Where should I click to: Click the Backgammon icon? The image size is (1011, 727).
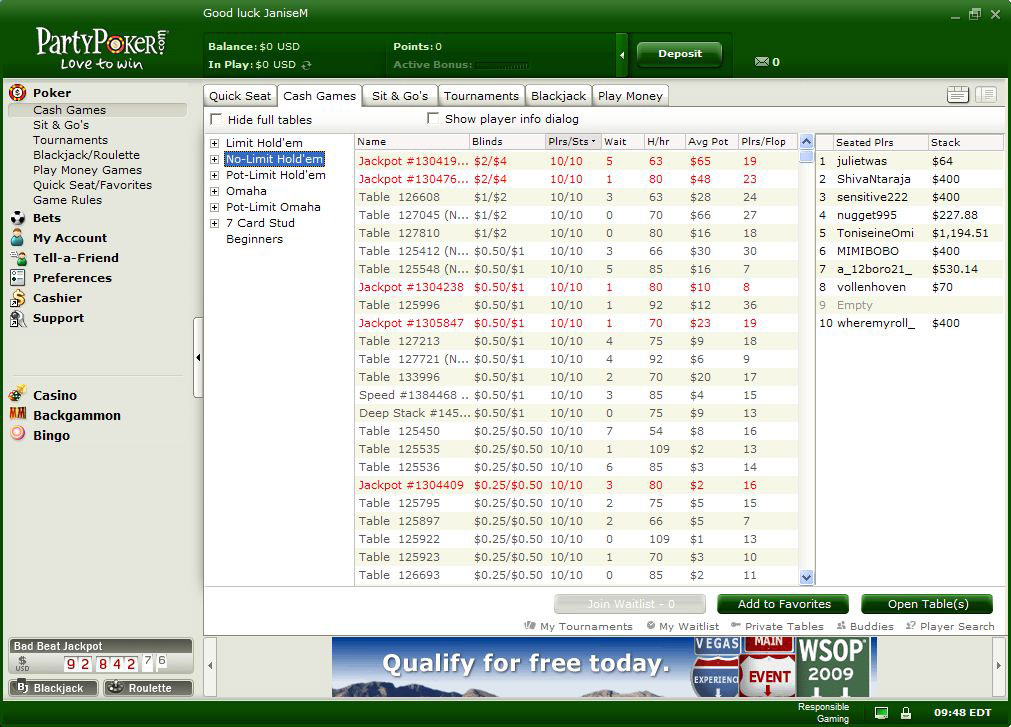coord(17,414)
